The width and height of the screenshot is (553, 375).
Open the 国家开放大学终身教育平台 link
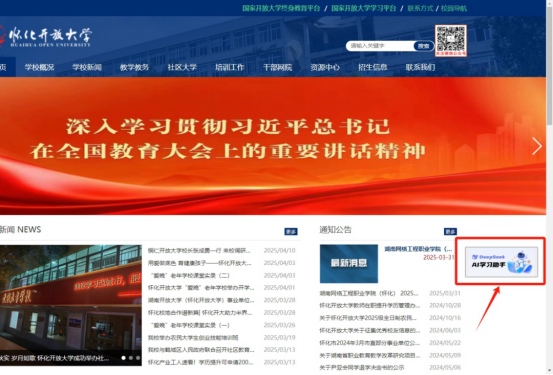(x=281, y=8)
